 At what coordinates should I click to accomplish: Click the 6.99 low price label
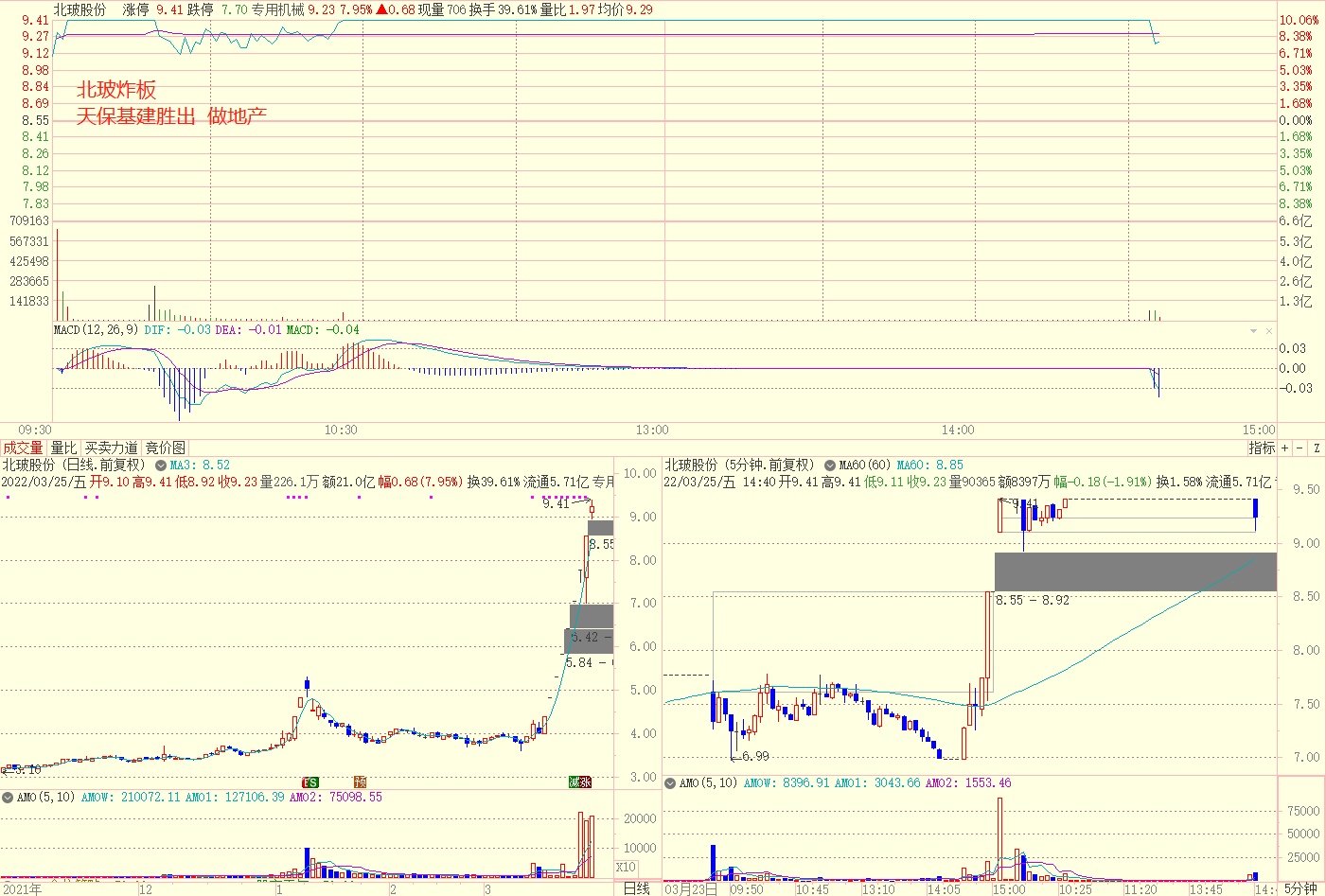tap(755, 756)
